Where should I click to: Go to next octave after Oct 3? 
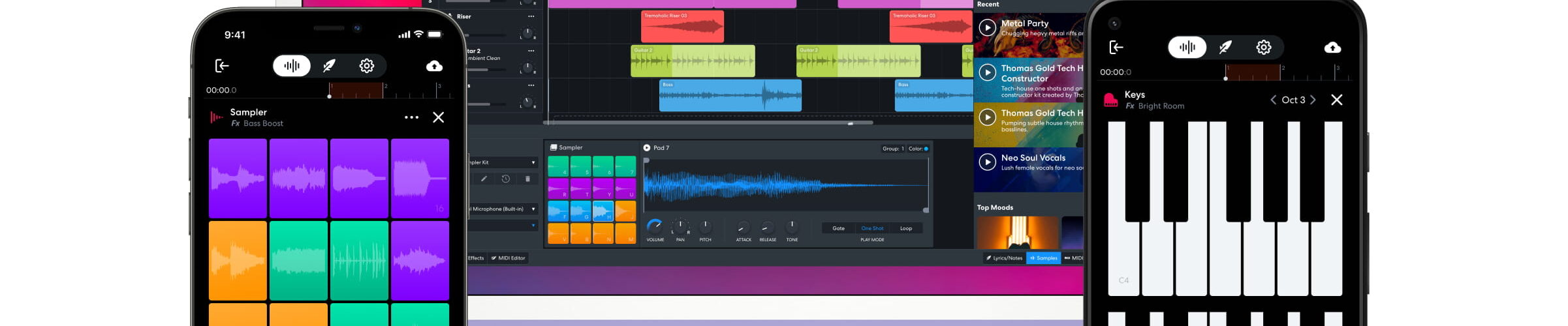tap(1313, 100)
